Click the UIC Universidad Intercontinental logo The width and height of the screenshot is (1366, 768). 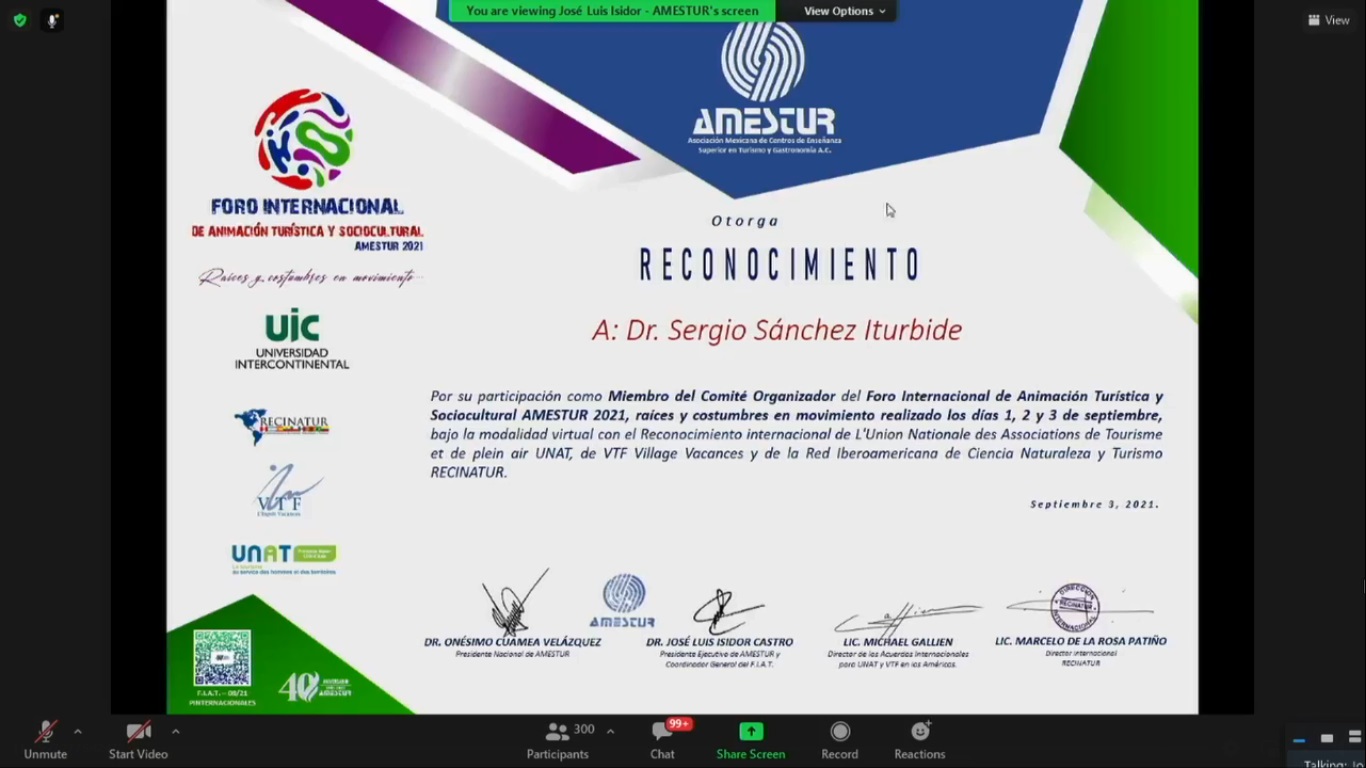292,340
